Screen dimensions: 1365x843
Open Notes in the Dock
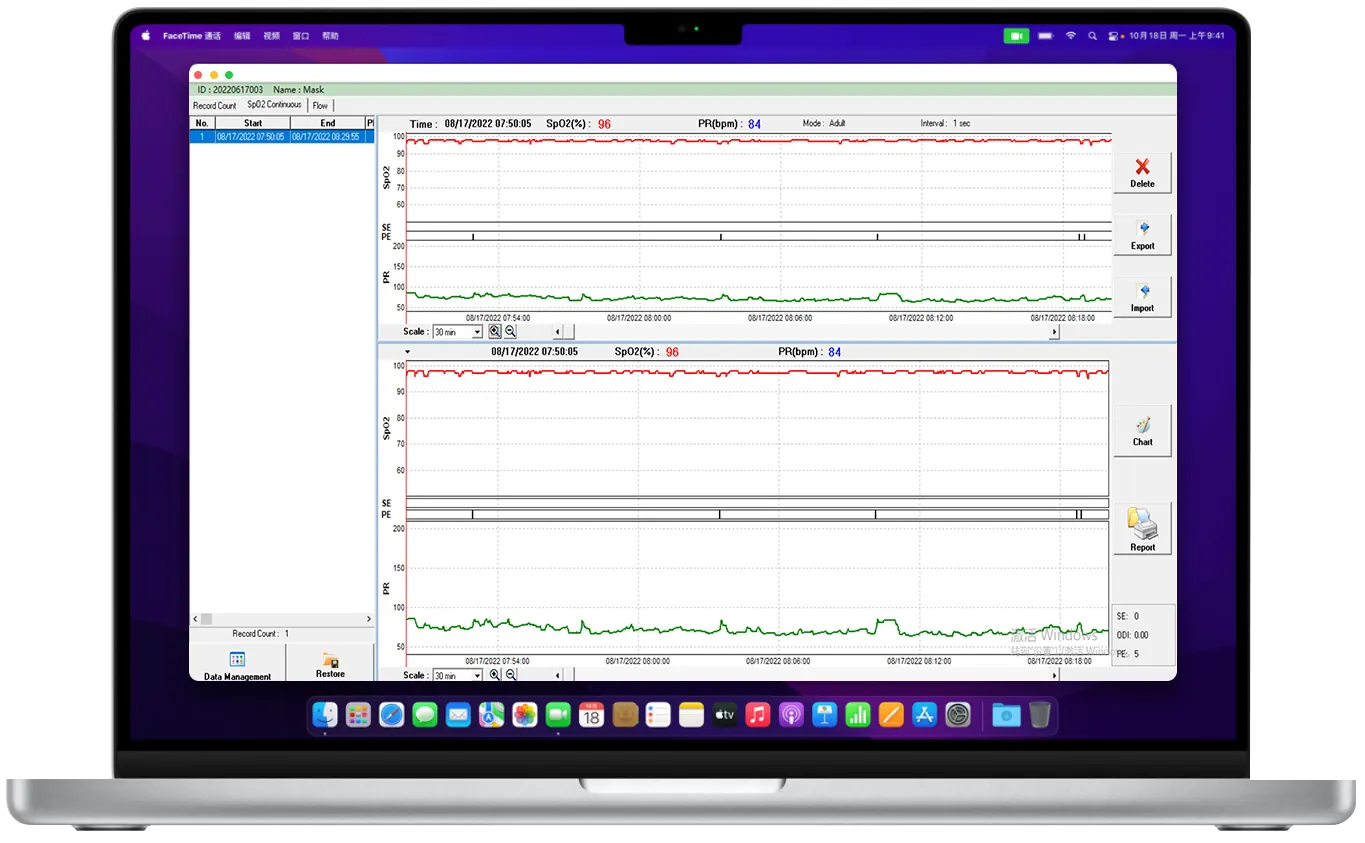tap(691, 715)
